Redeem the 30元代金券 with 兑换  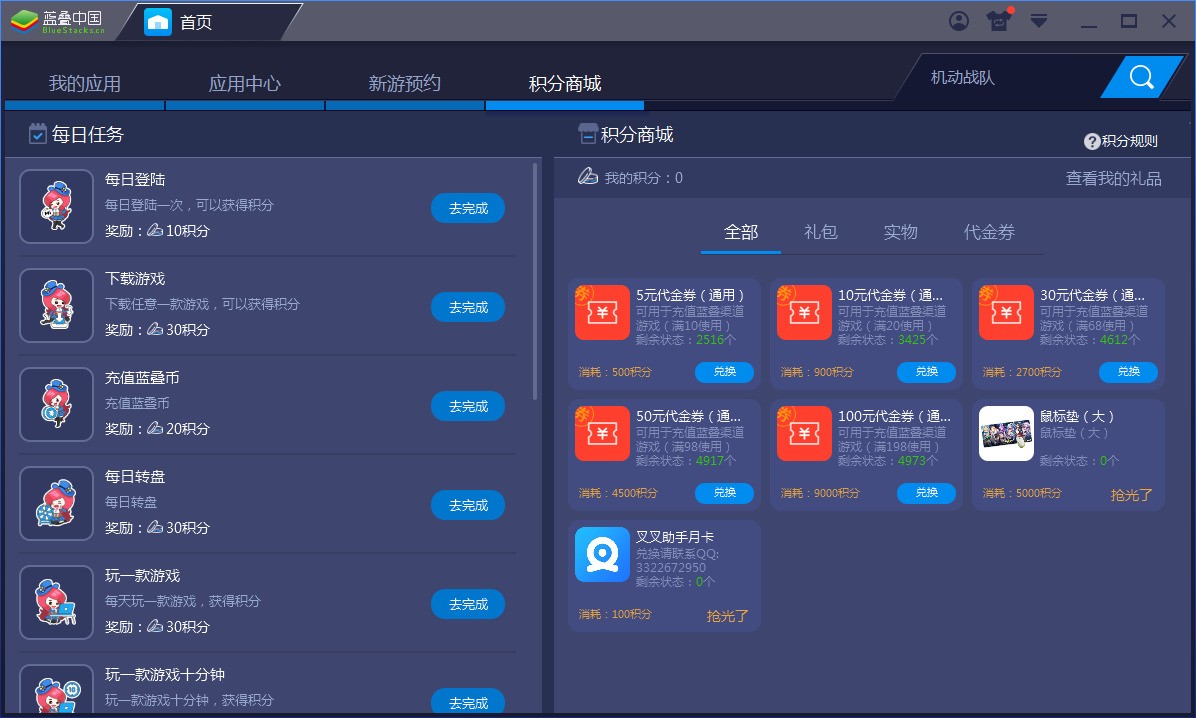point(1129,372)
